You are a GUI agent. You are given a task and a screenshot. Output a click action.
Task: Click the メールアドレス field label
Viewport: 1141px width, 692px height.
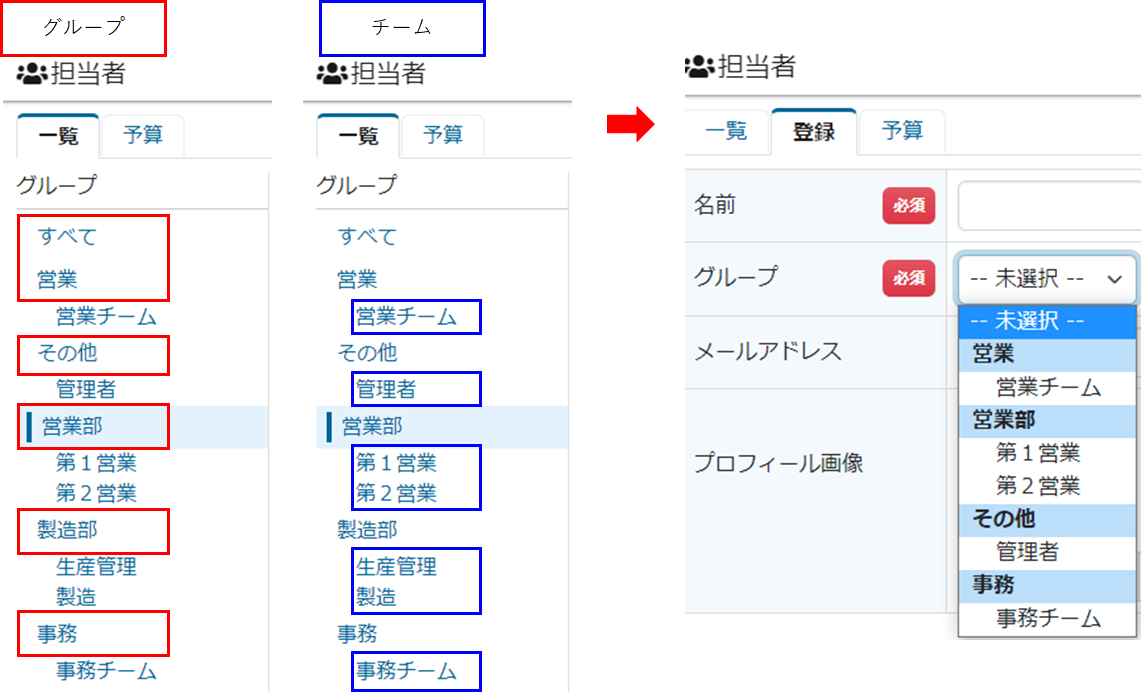(x=768, y=352)
